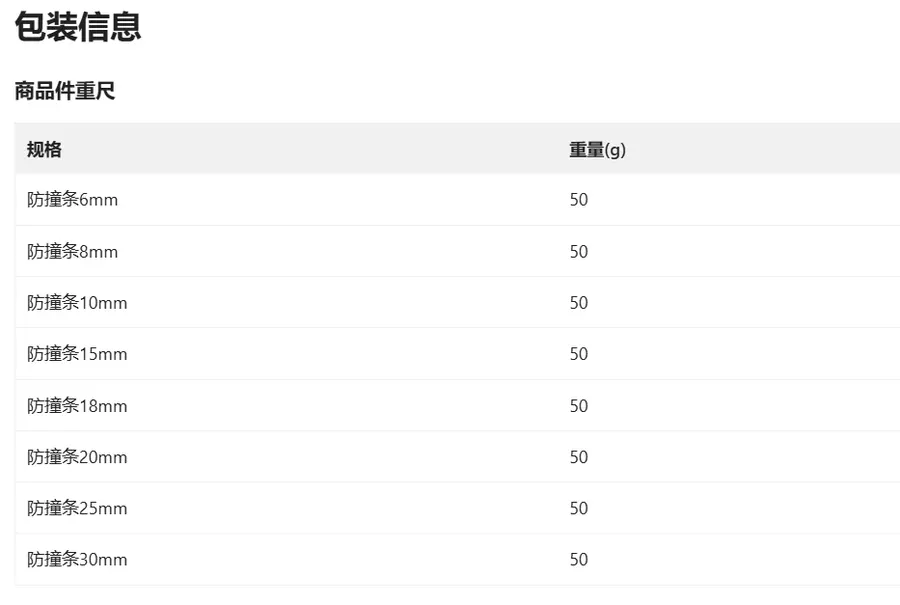900x605 pixels.
Task: Select weight cell in 防撞条15mm row
Action: coord(579,354)
